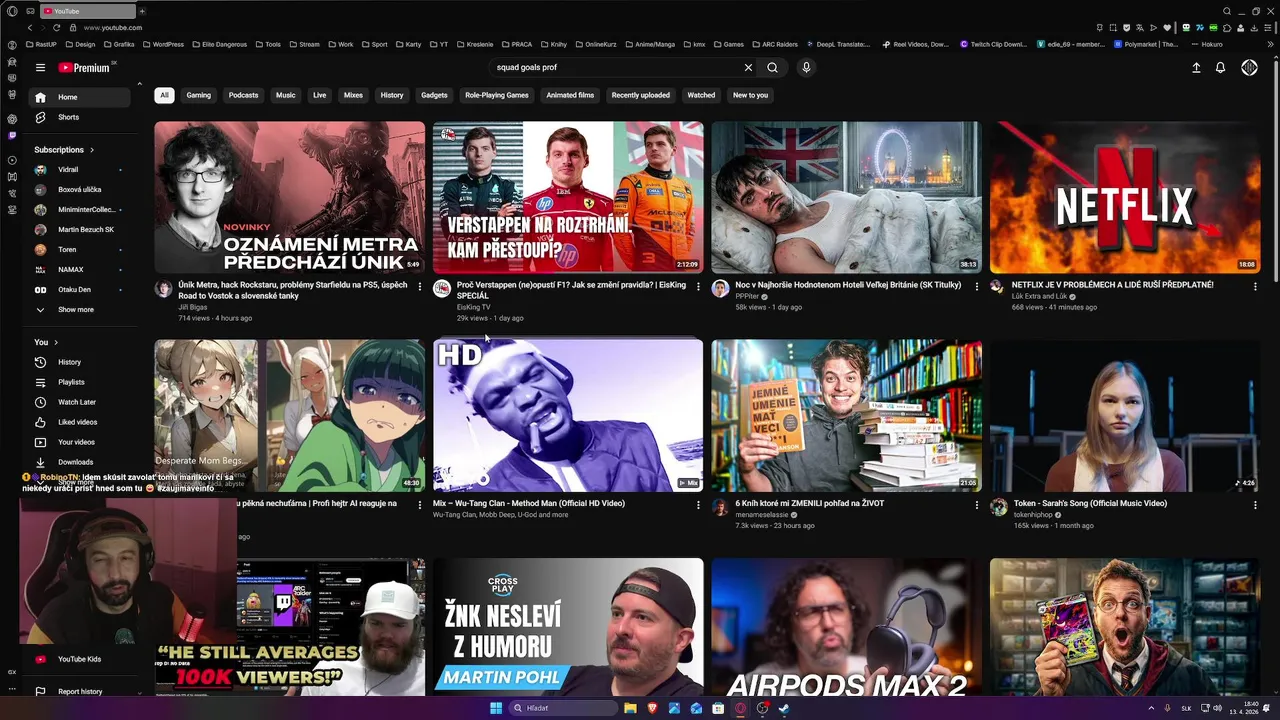This screenshot has height=720, width=1280.
Task: Reload the page in the browser
Action: pyautogui.click(x=56, y=28)
